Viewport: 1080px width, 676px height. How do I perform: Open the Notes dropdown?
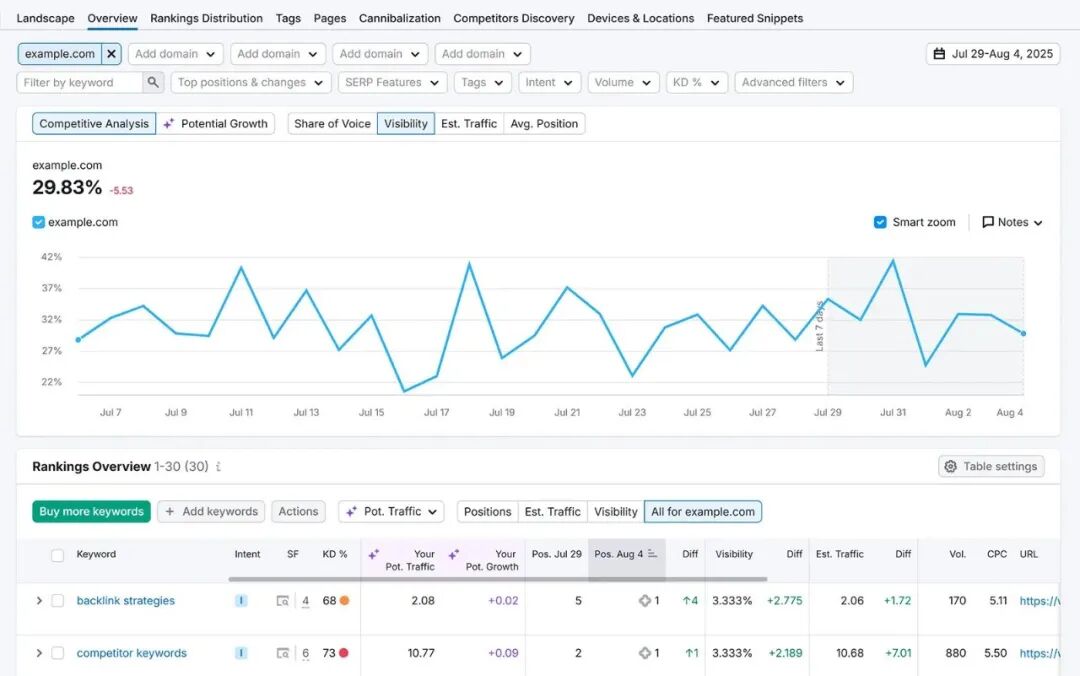point(1012,222)
